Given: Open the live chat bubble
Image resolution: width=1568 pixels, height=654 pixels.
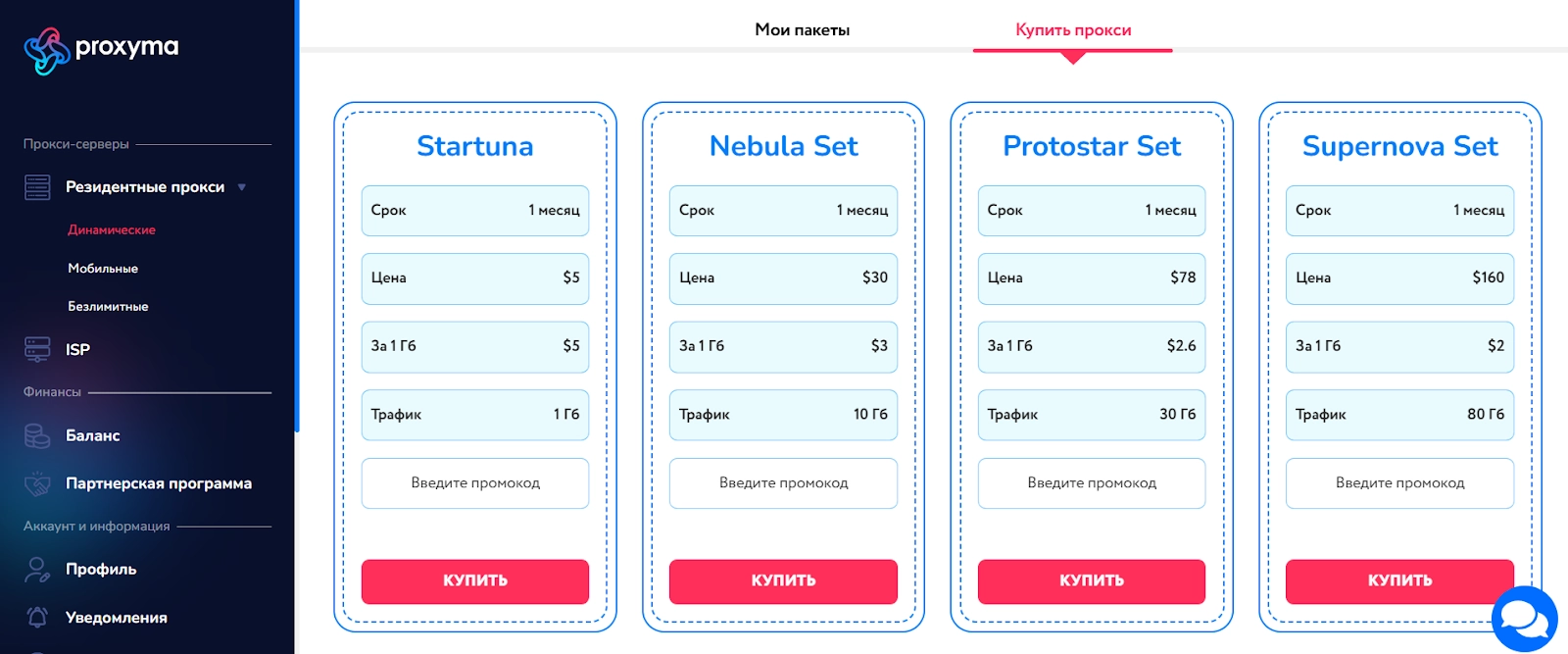Looking at the screenshot, I should [1524, 619].
